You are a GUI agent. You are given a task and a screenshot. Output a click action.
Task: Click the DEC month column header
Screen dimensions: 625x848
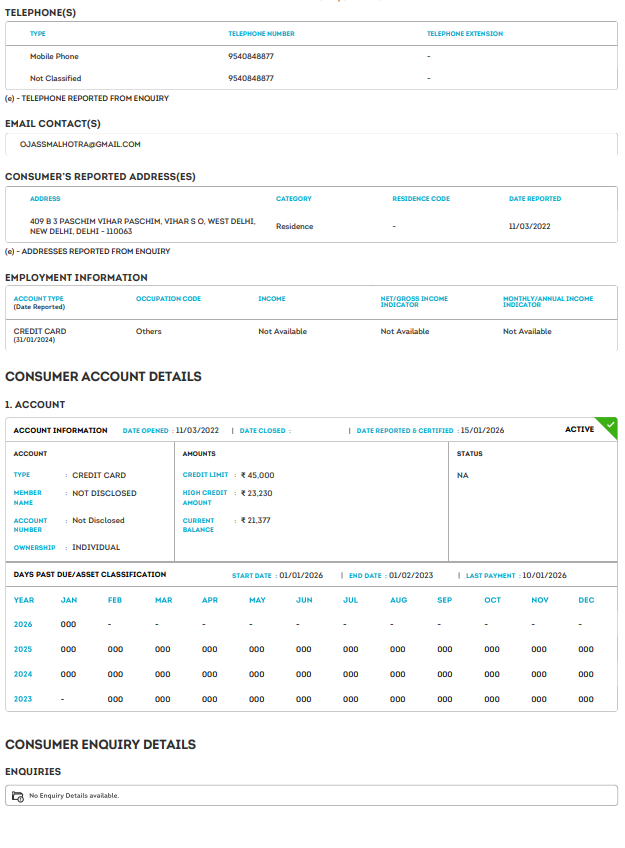tap(586, 600)
